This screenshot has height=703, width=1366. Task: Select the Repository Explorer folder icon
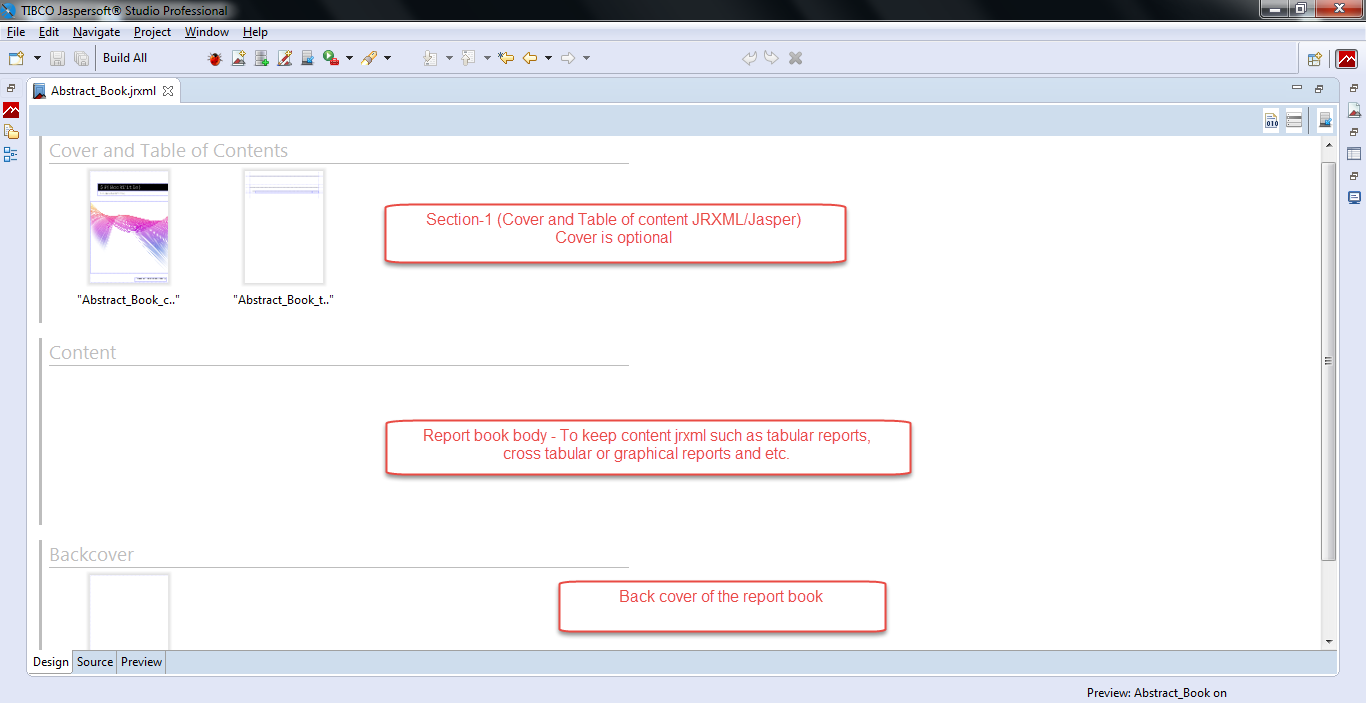pos(11,131)
